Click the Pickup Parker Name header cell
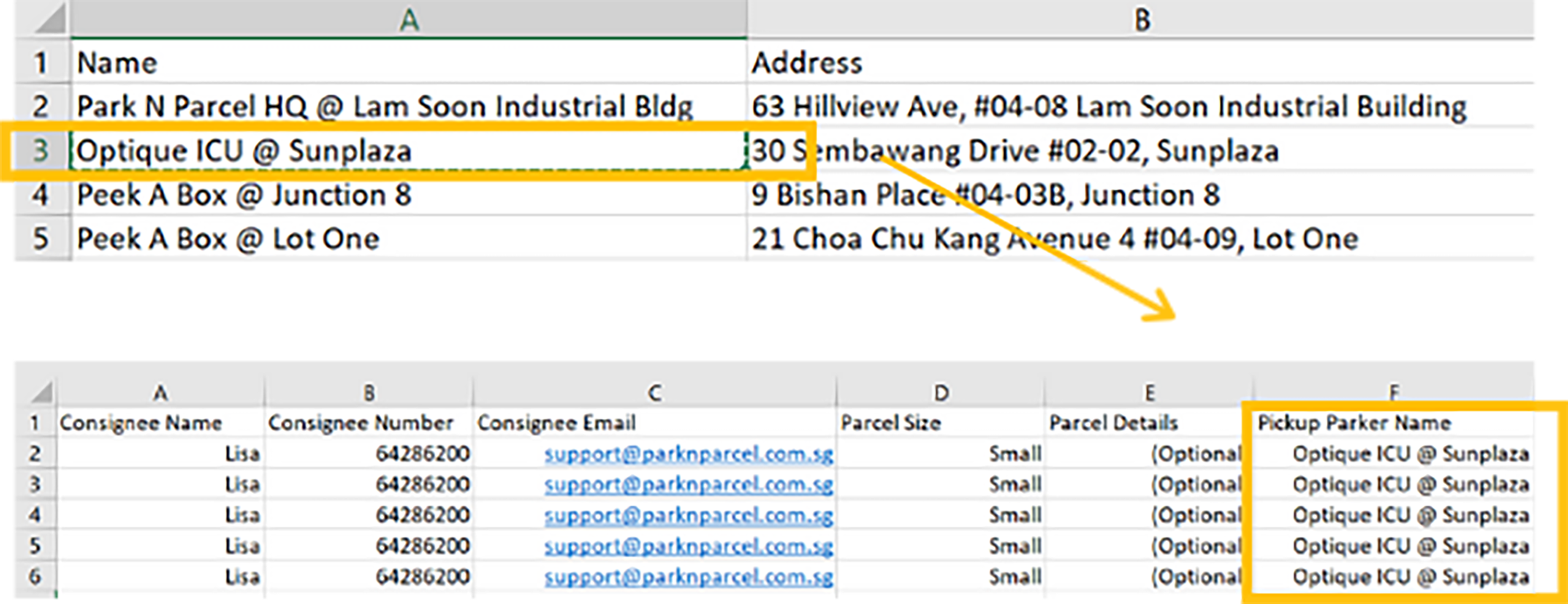 tap(1354, 423)
